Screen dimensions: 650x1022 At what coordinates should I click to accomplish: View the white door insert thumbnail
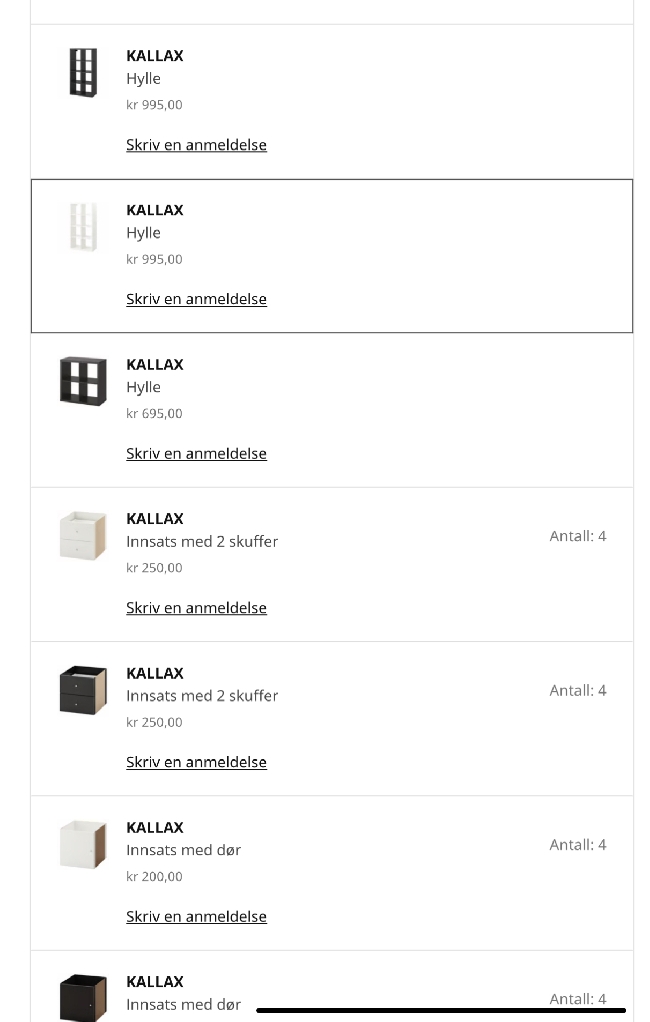(83, 844)
